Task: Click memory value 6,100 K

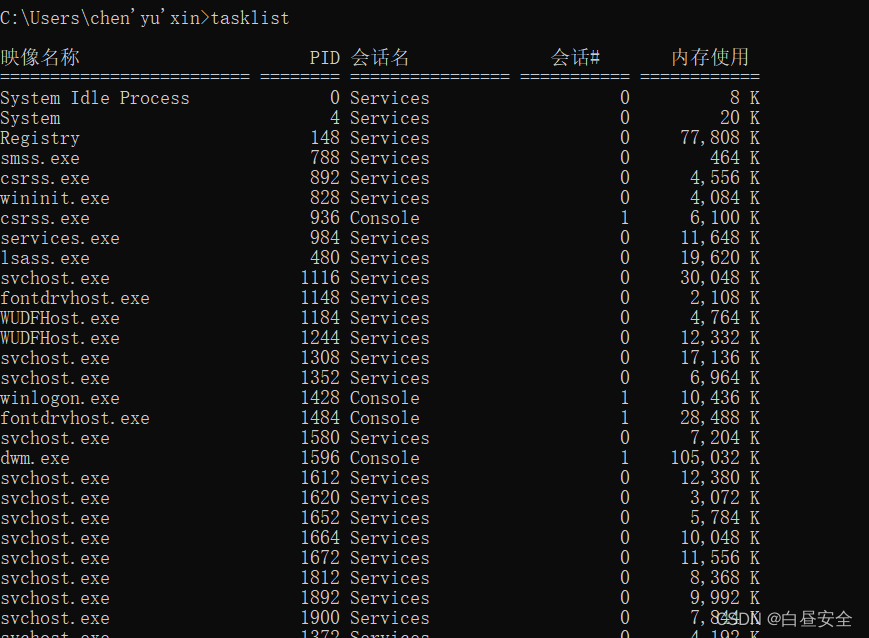Action: (x=725, y=218)
